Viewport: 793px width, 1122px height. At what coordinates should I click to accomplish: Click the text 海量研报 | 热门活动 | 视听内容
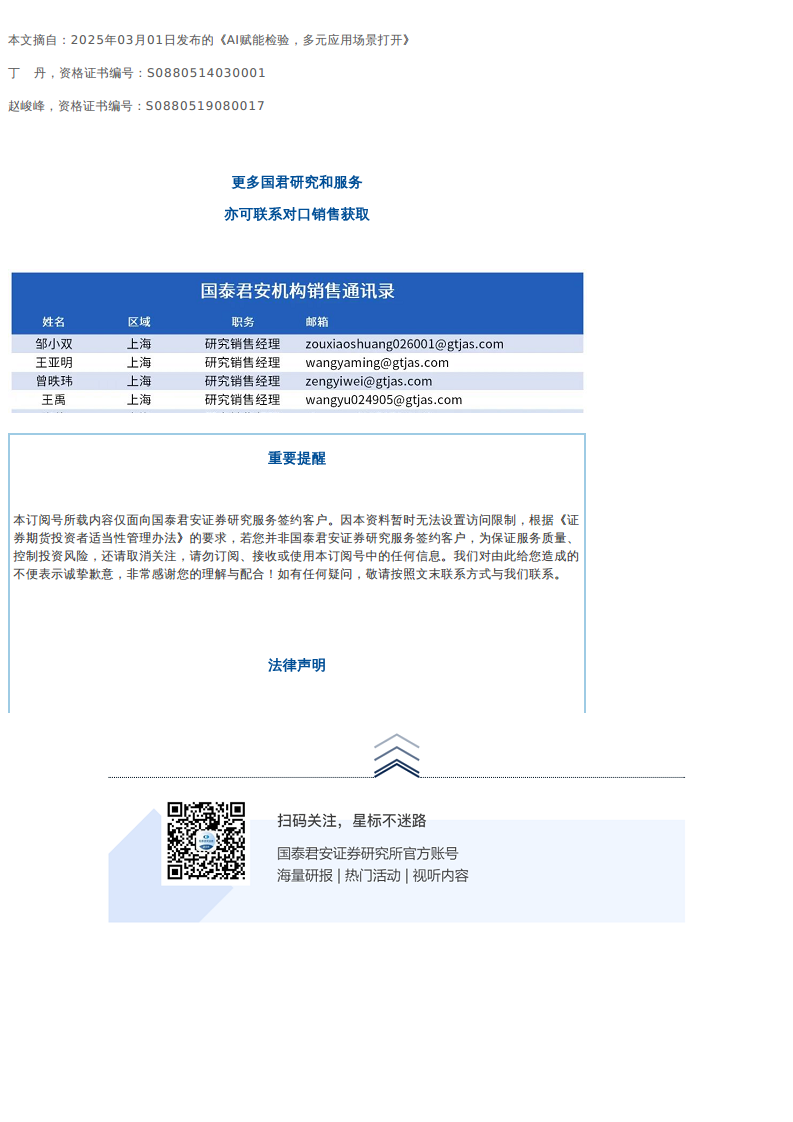click(x=373, y=876)
